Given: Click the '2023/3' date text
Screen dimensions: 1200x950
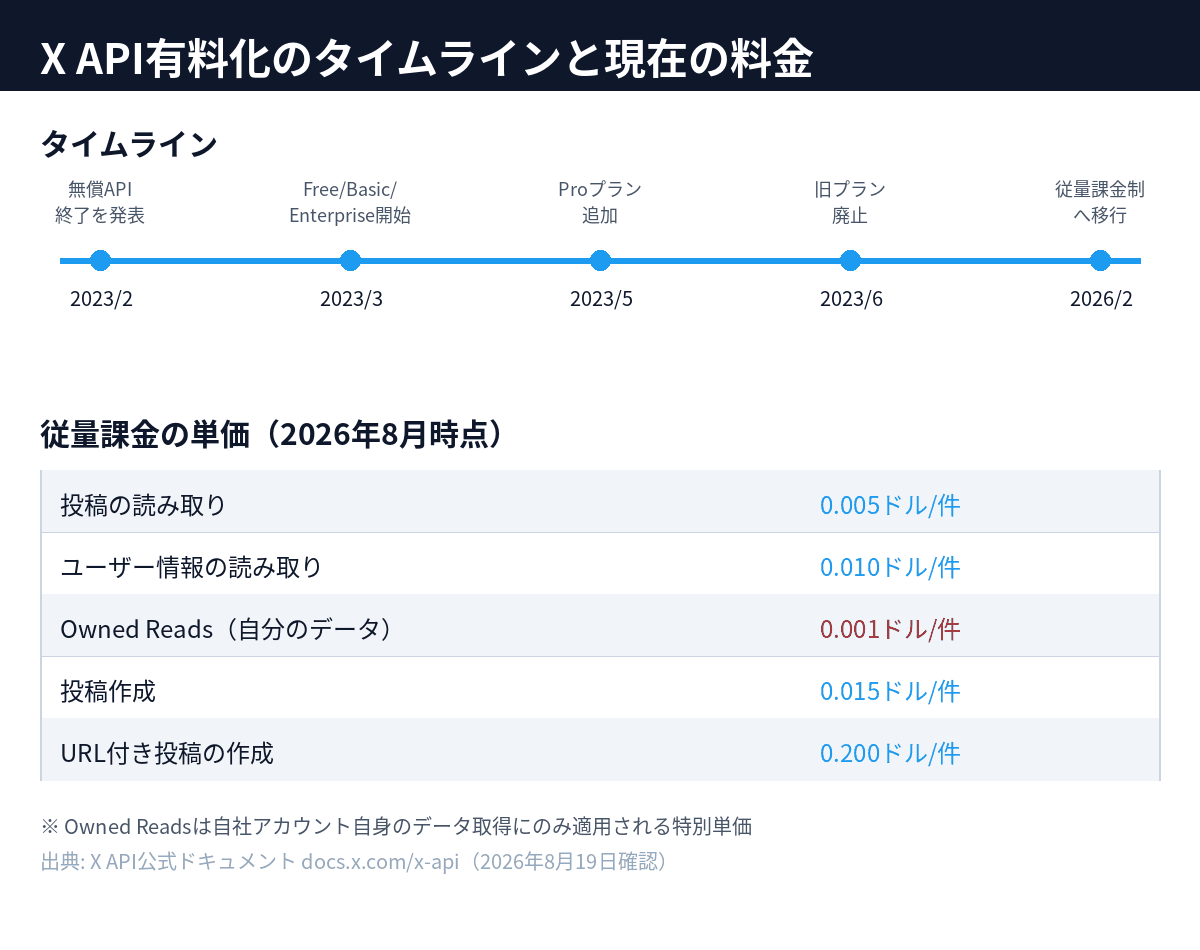Looking at the screenshot, I should (351, 299).
